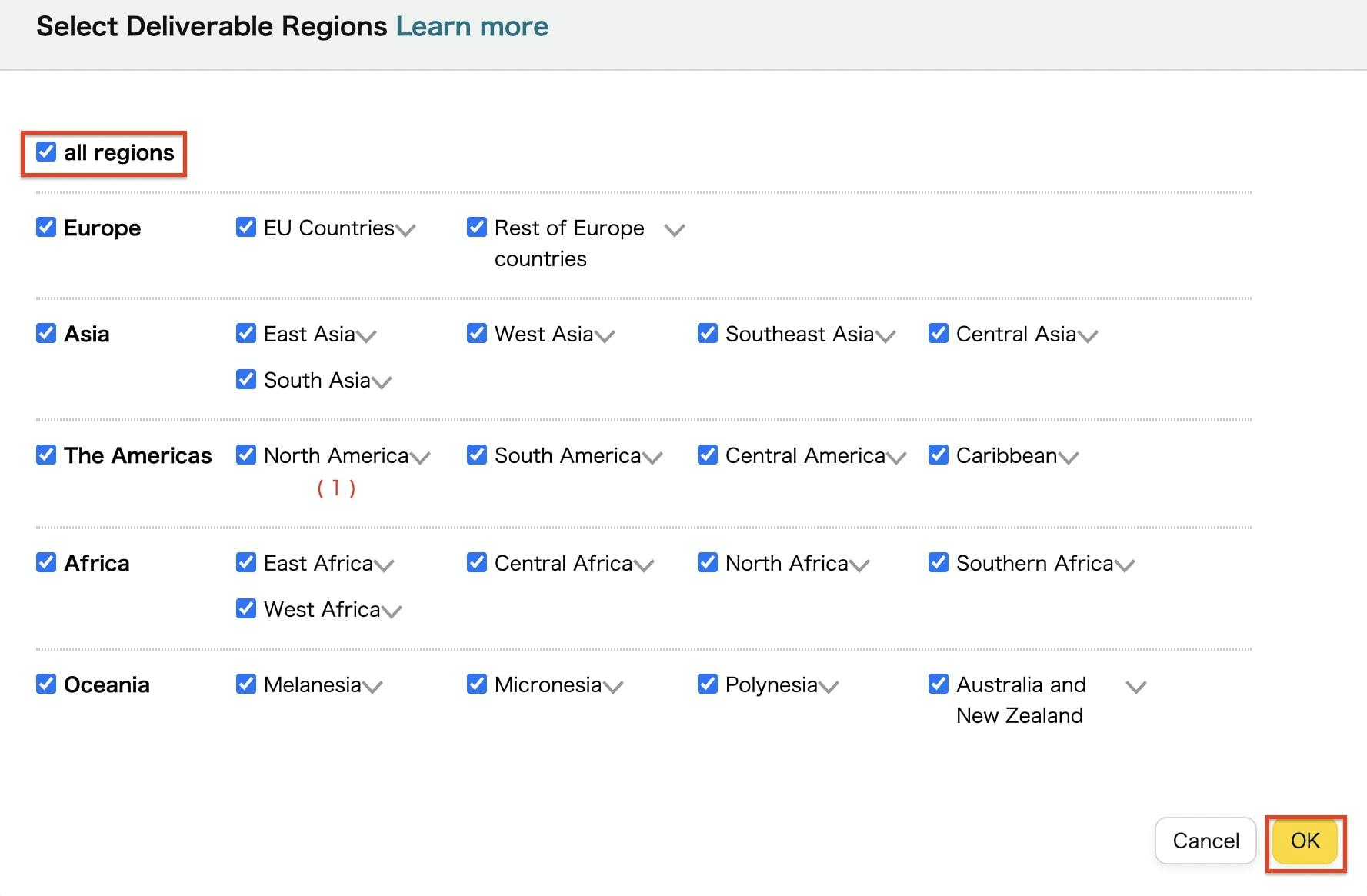Deselect the Asia continent checkbox
Viewport: 1367px width, 896px height.
(x=46, y=334)
